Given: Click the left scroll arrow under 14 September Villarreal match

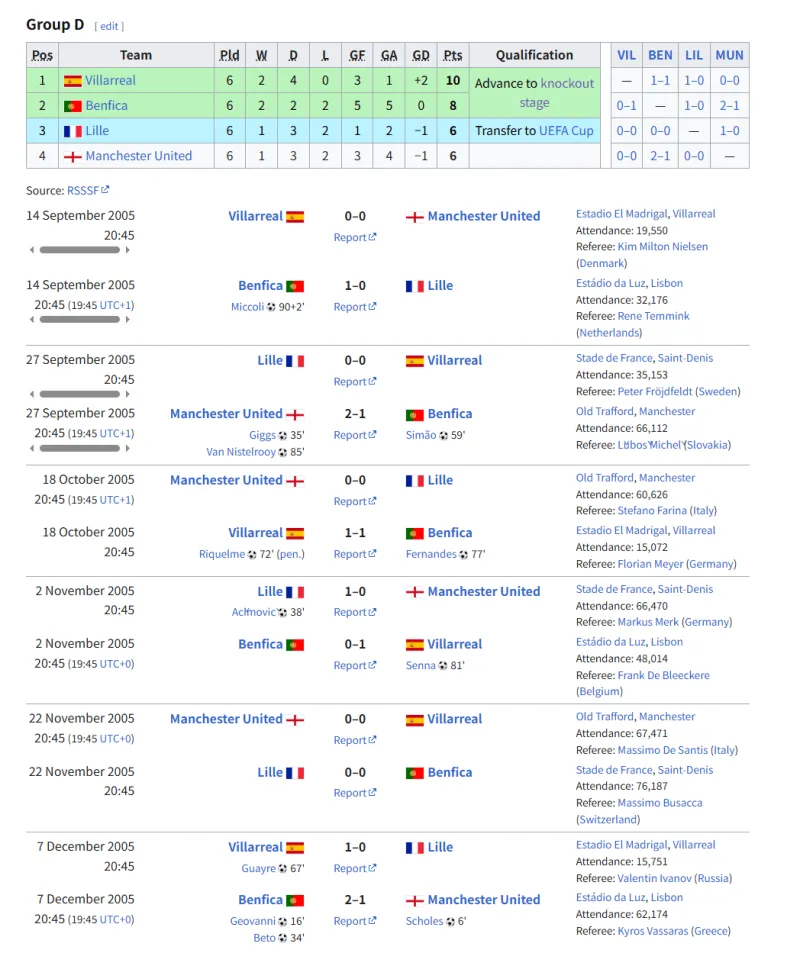Looking at the screenshot, I should click(32, 250).
